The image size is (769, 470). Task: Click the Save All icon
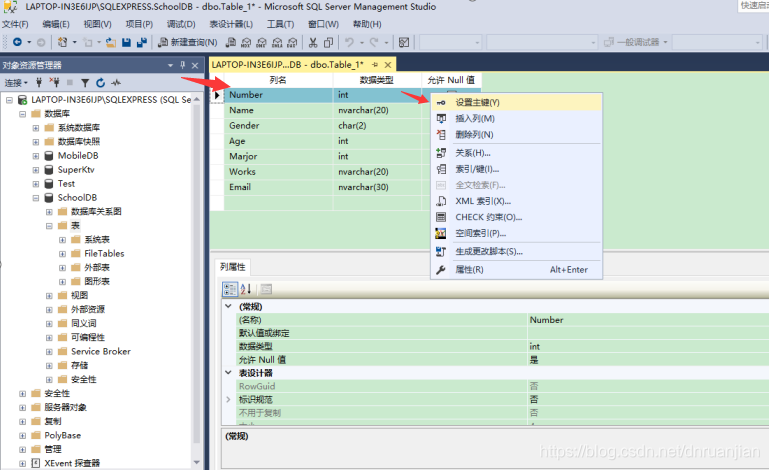(142, 42)
